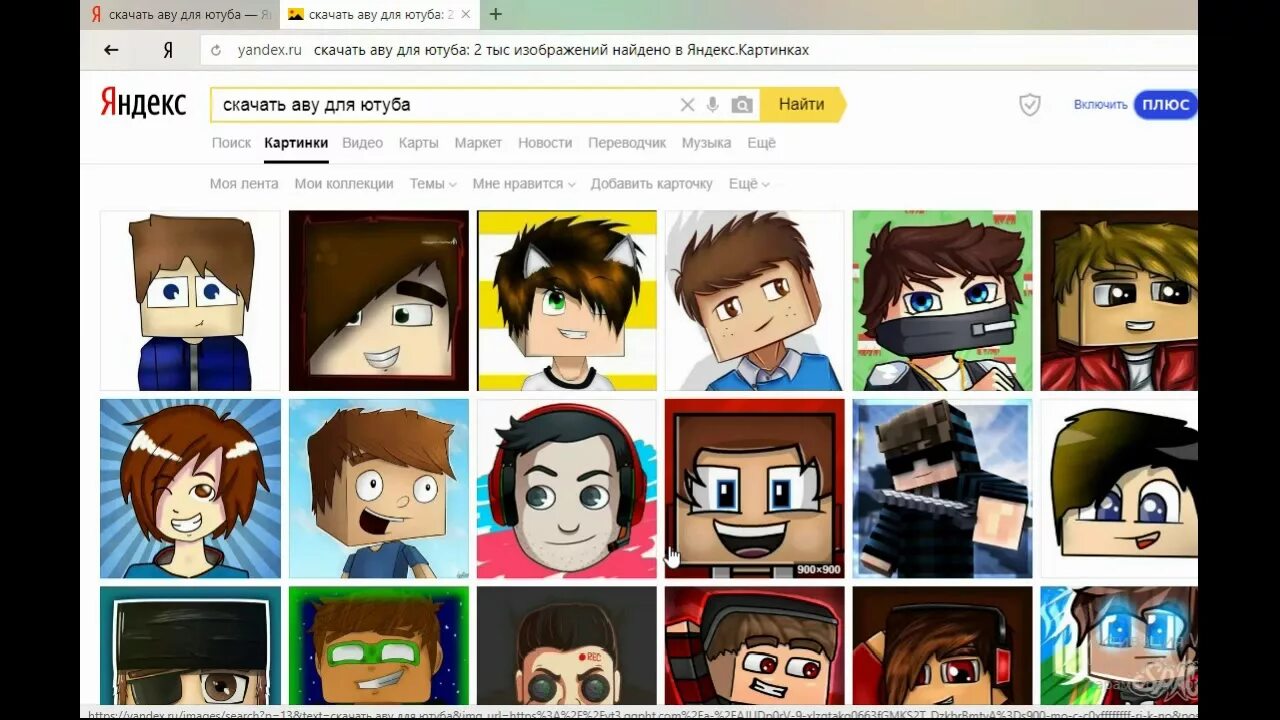Open the Видео tab
The image size is (1280, 720).
click(362, 143)
